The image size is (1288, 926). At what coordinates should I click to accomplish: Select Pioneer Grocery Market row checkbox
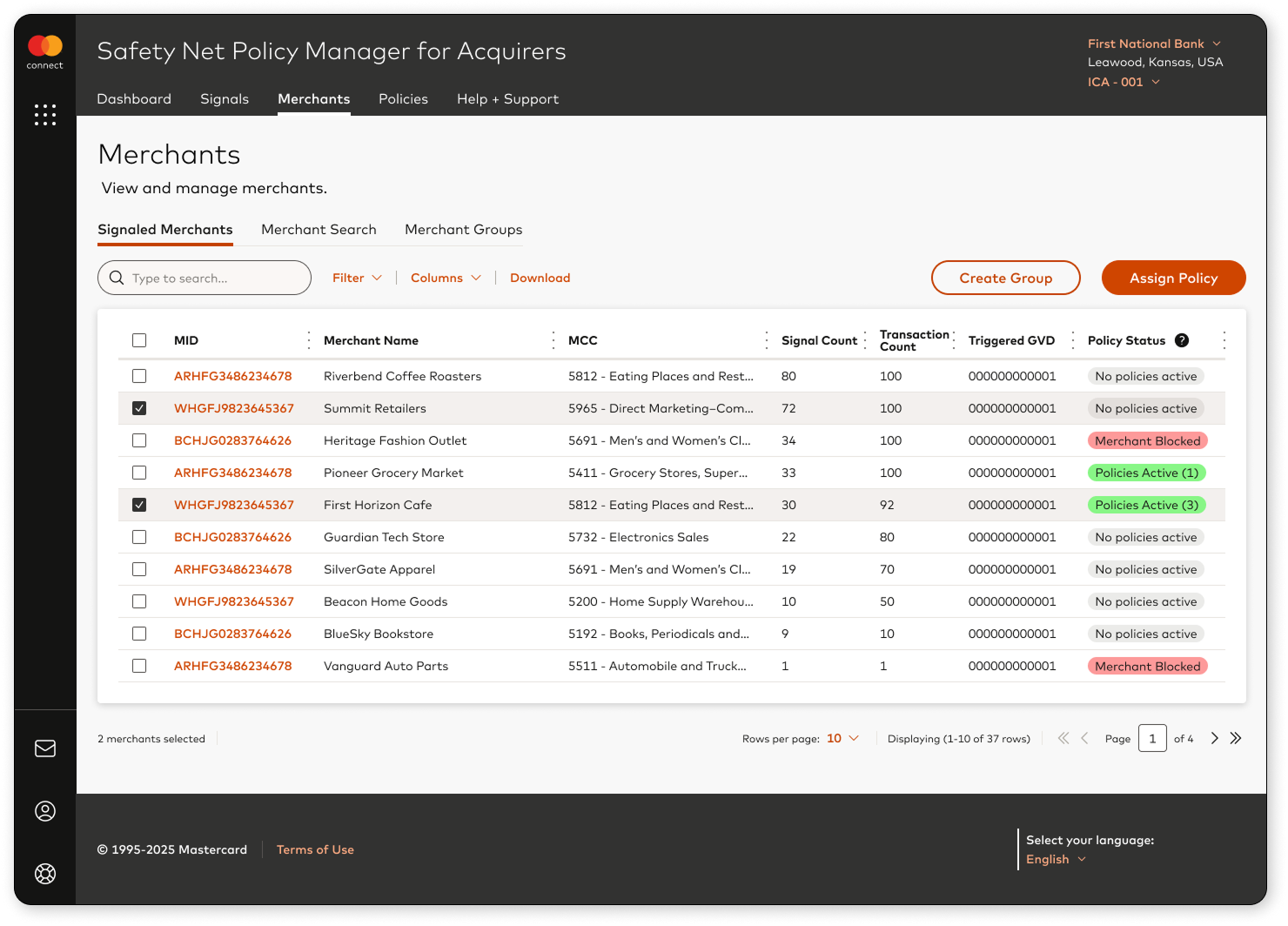tap(139, 473)
